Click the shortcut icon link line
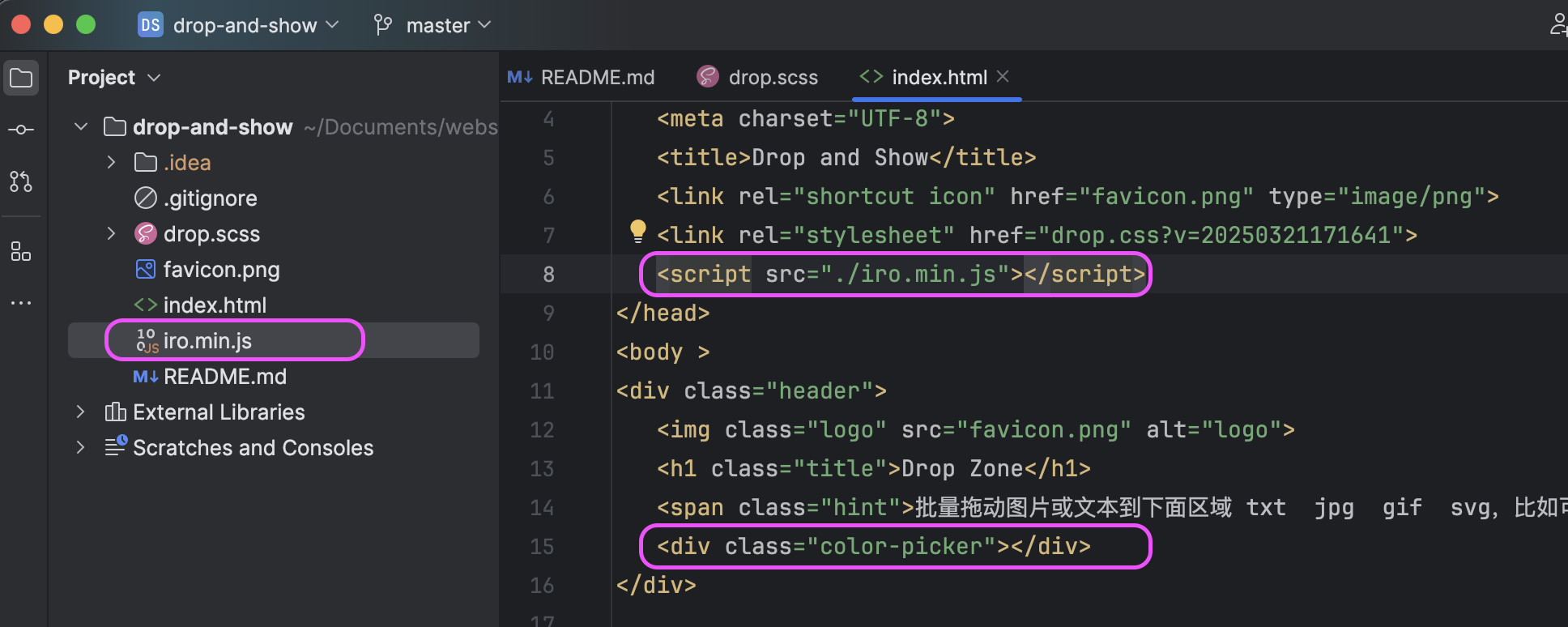 (1078, 197)
